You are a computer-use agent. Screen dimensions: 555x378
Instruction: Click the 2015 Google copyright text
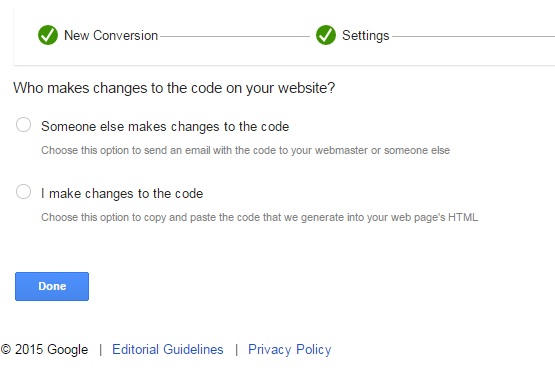51,350
